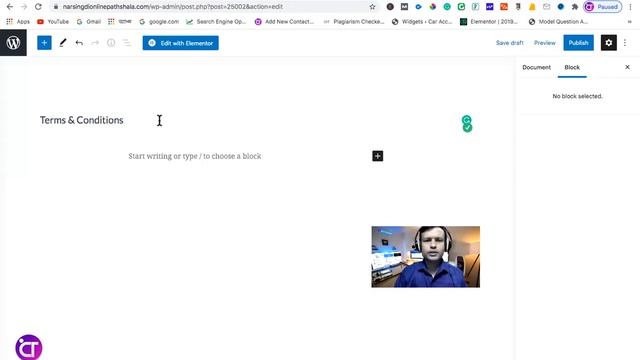Click Edit with Elementor button

[x=180, y=43]
